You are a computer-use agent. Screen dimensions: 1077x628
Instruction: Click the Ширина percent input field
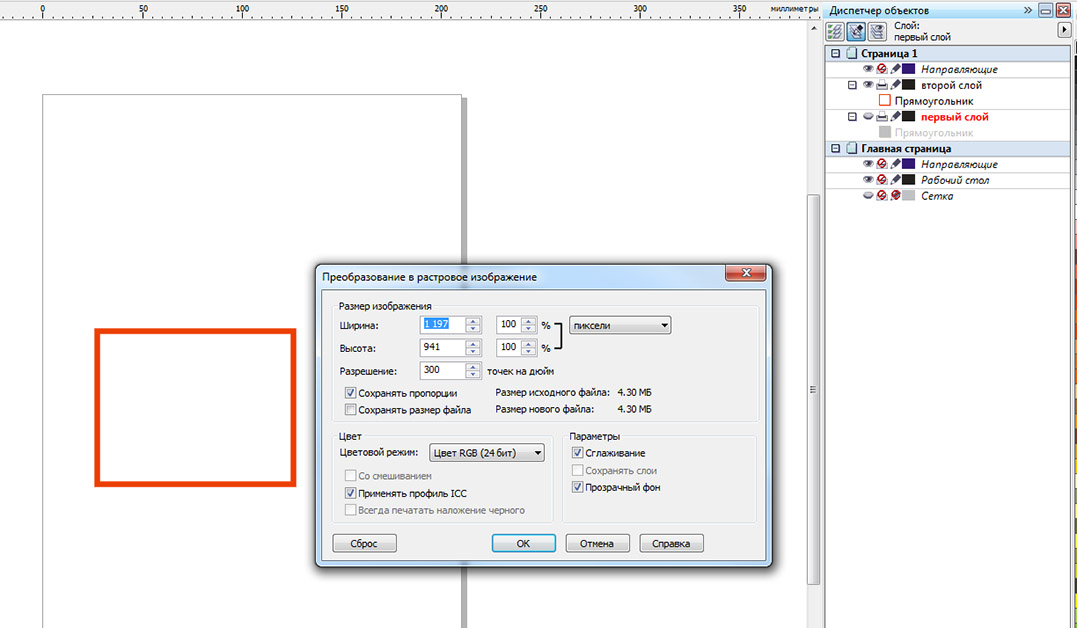[509, 325]
